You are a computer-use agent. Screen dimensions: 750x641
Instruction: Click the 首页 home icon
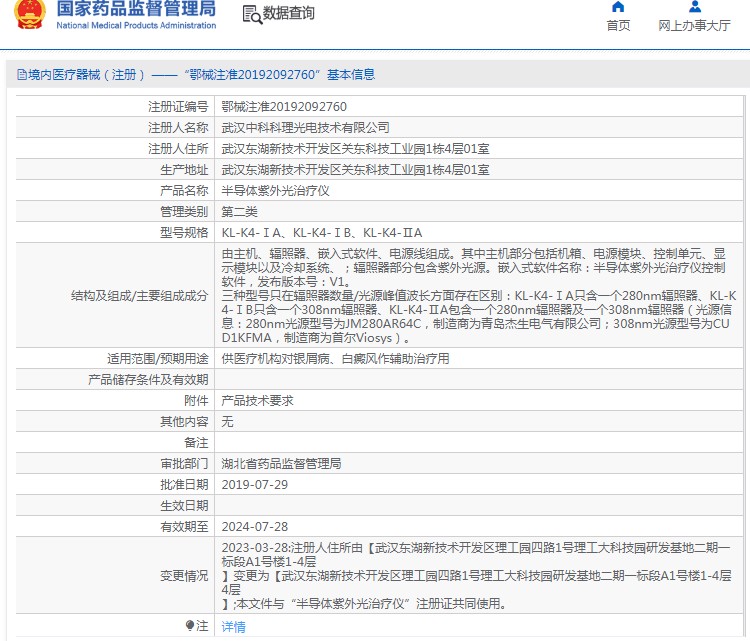[x=618, y=7]
